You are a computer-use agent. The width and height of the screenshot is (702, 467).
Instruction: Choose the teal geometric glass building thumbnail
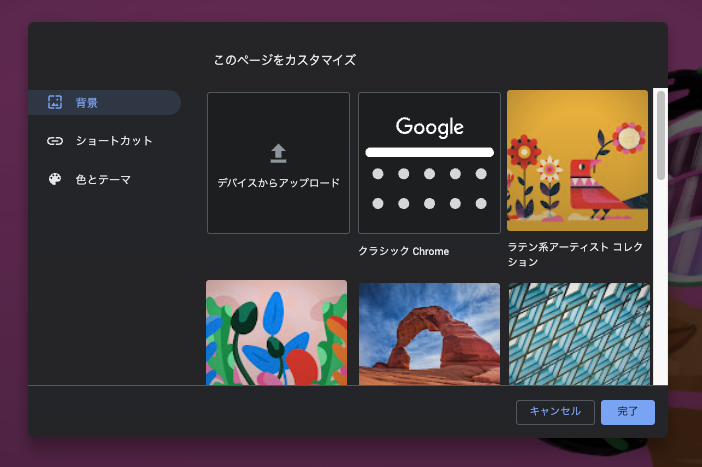[579, 334]
